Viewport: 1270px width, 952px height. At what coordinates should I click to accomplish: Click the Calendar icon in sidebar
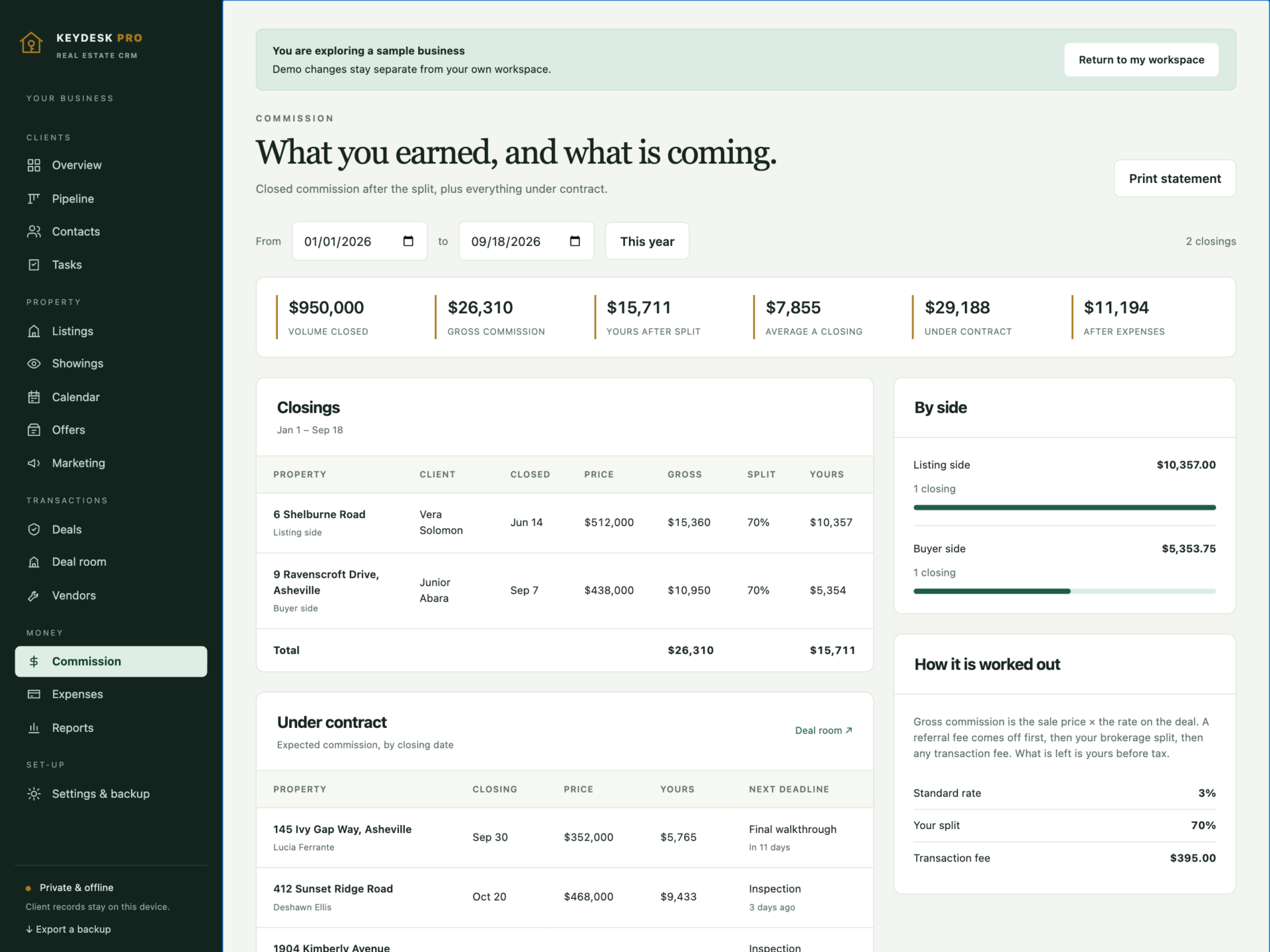pos(34,397)
